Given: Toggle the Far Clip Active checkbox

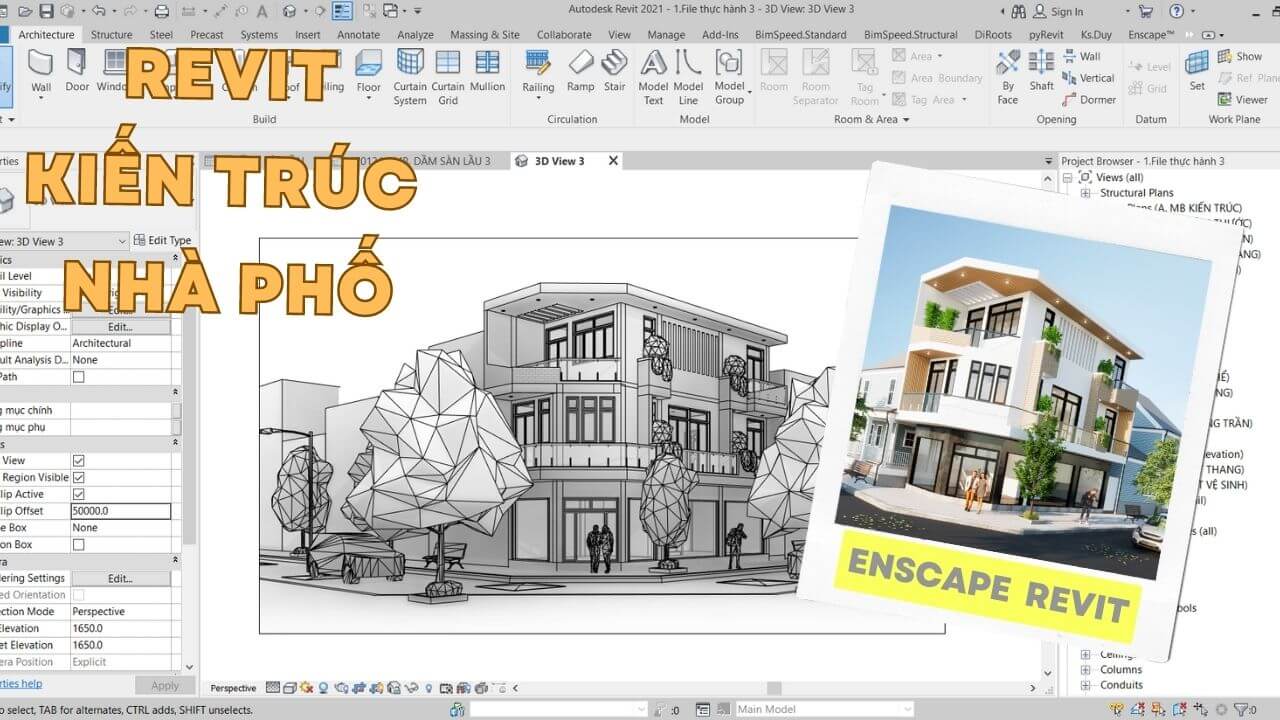Looking at the screenshot, I should 79,494.
